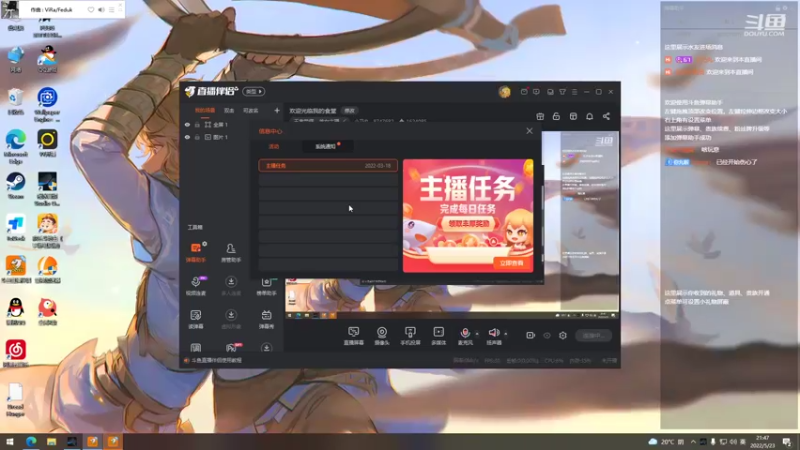Open the hamburger menu in title bar
800x450 pixels.
(x=574, y=92)
